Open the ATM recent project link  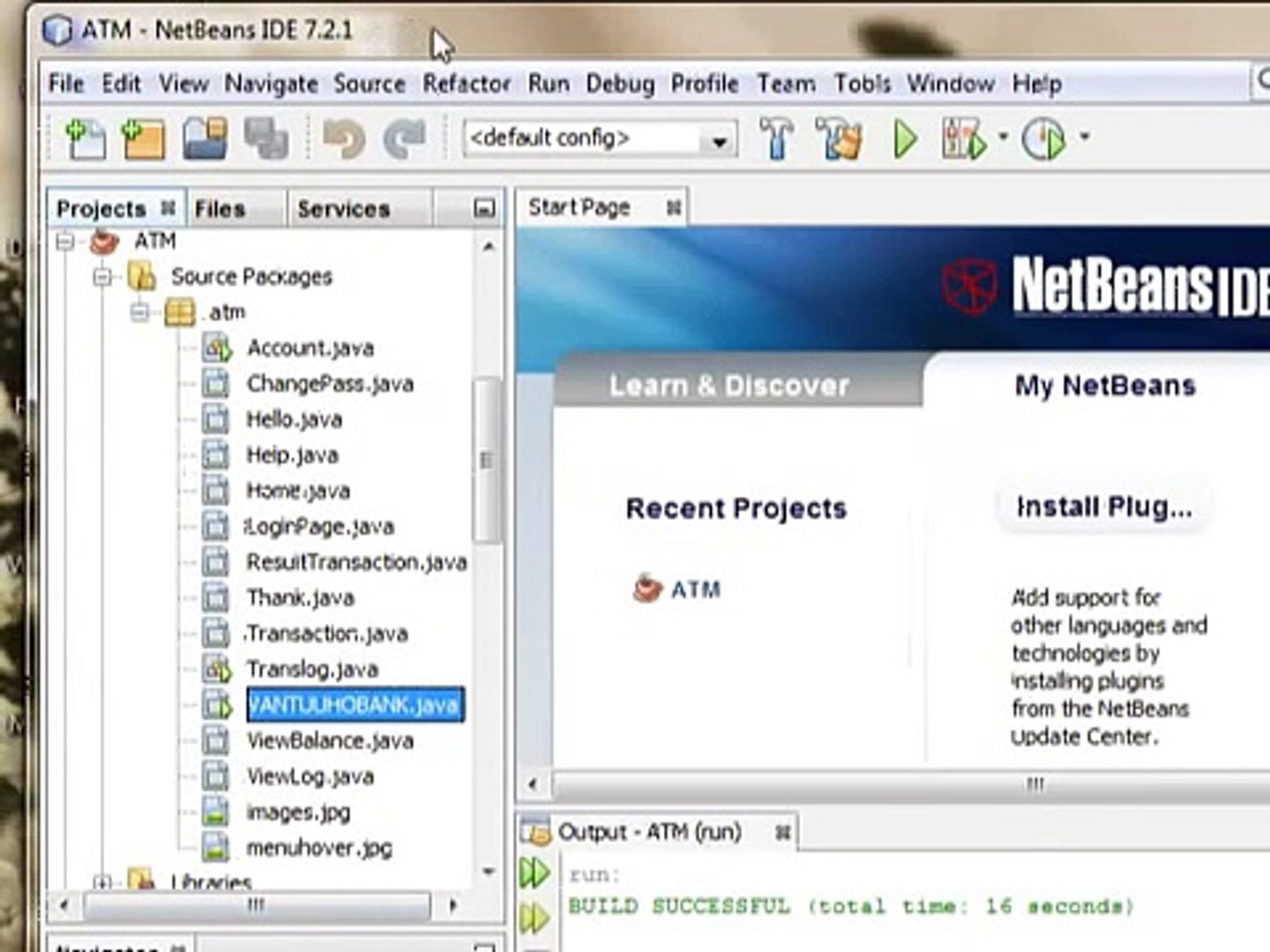pos(695,589)
